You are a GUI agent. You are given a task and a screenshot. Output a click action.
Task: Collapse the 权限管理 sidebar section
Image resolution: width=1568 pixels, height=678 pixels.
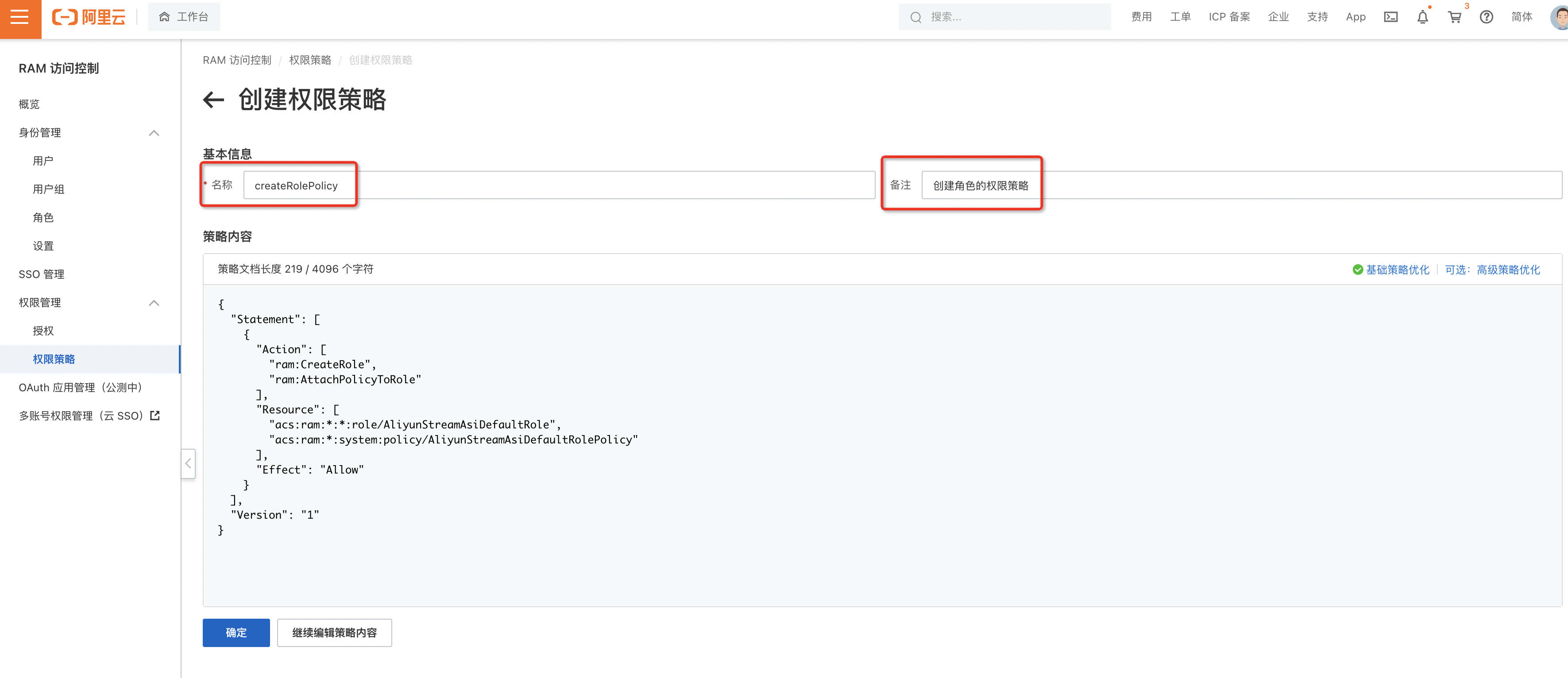pos(154,302)
